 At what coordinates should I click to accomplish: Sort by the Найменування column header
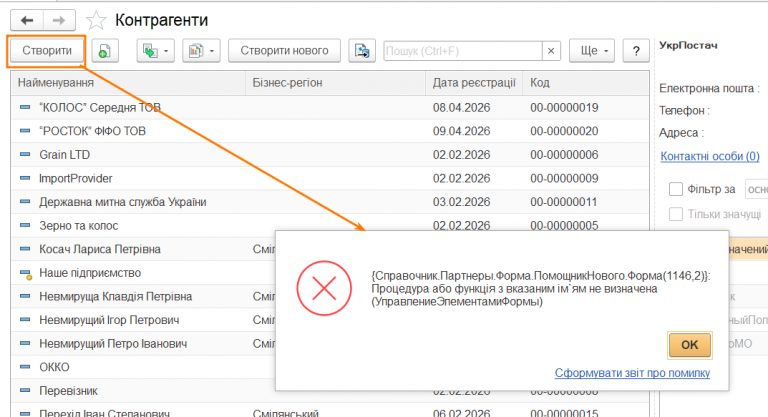click(x=128, y=83)
